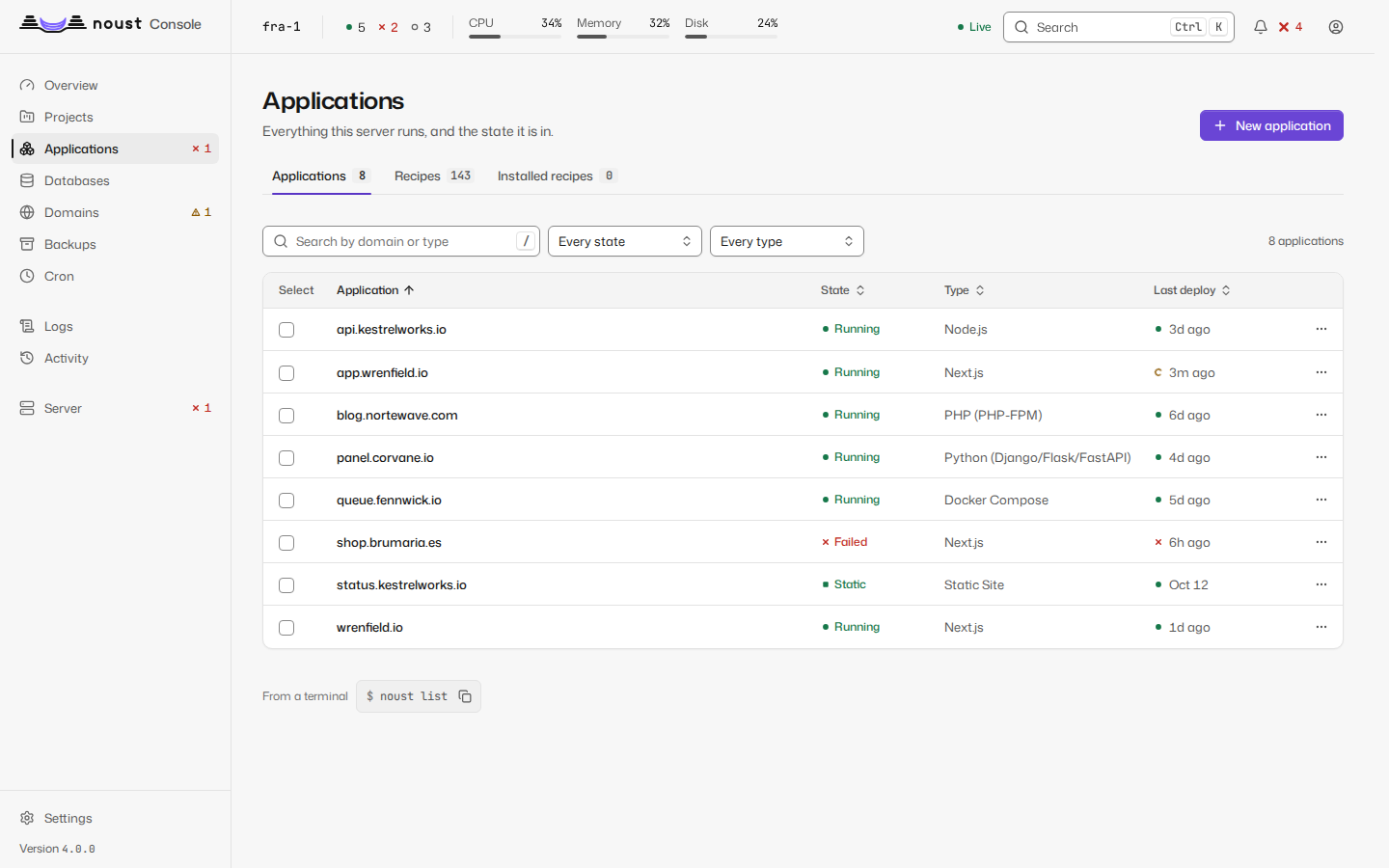Focus the Search by domain or type field
The image size is (1389, 868).
(401, 241)
